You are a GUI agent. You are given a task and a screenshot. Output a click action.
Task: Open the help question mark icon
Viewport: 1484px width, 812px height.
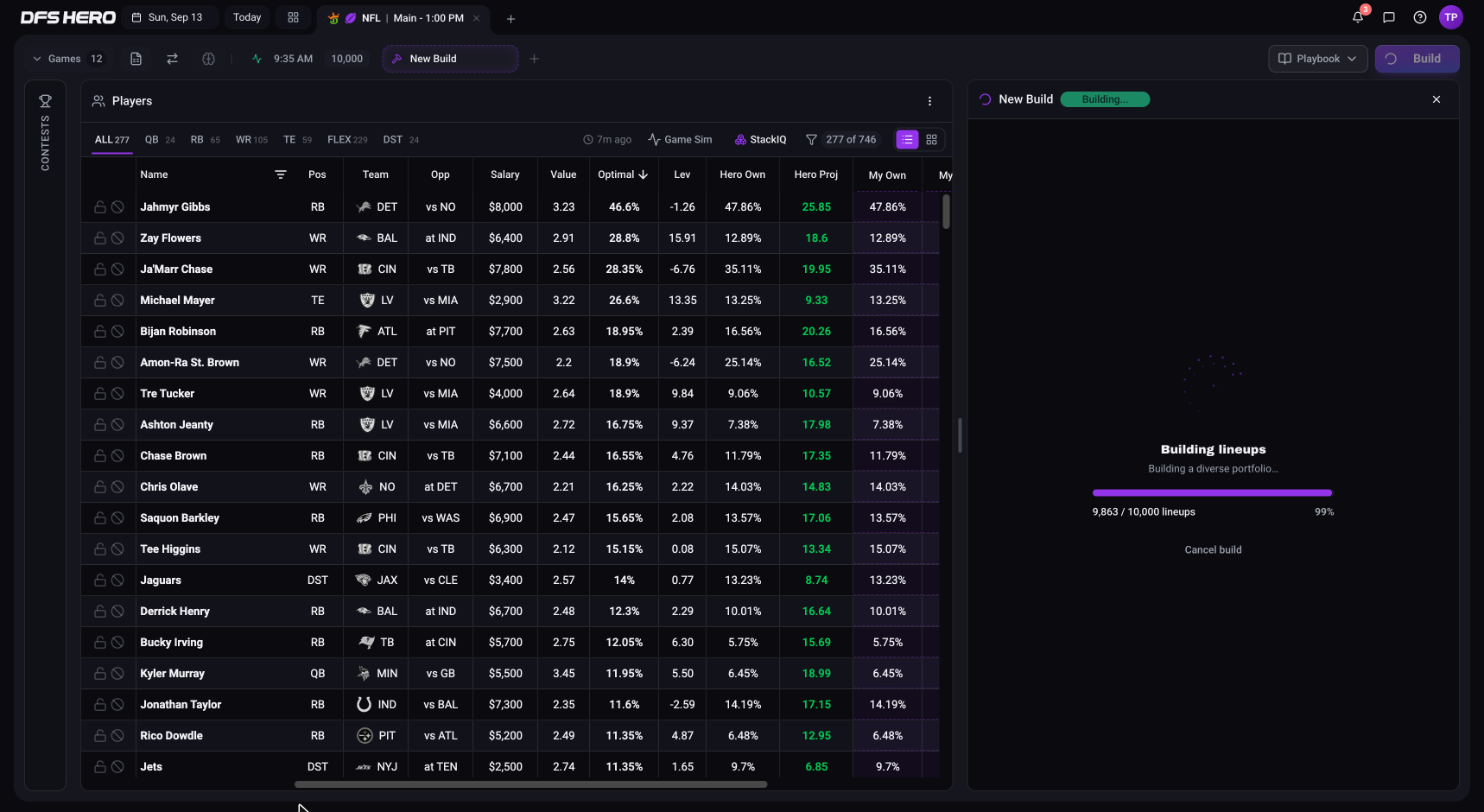coord(1420,17)
